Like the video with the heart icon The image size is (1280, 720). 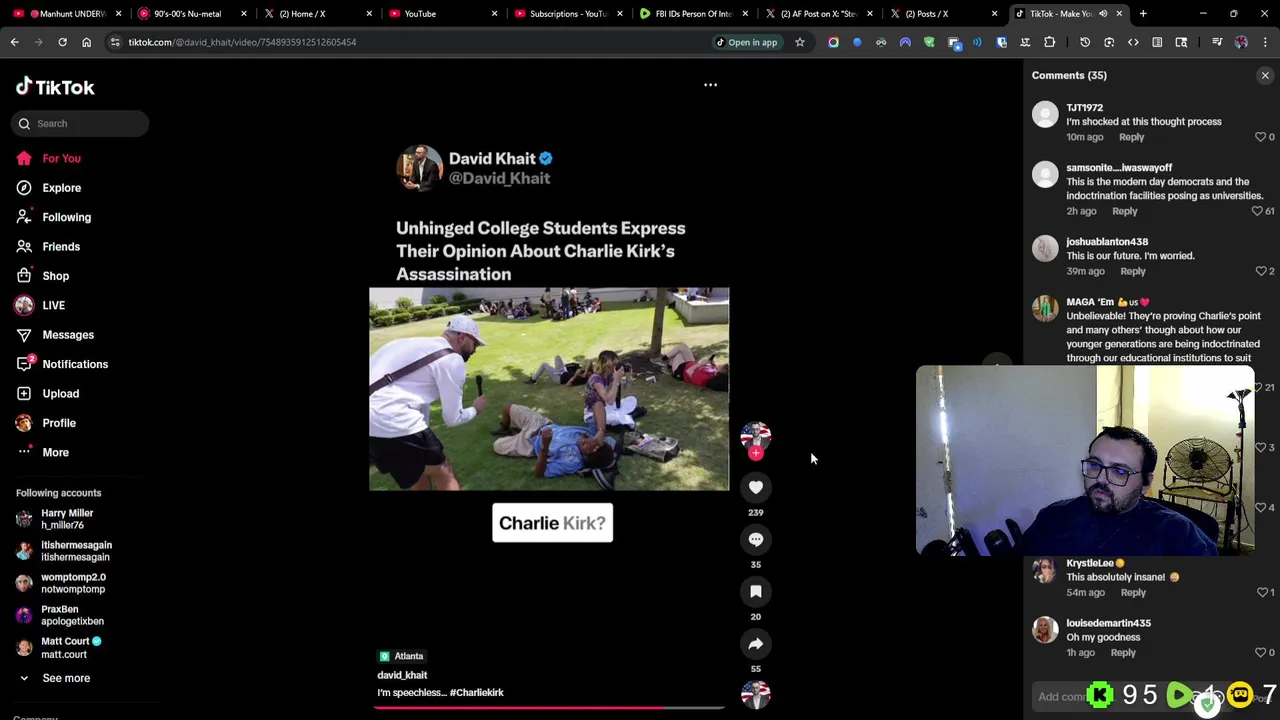click(756, 487)
